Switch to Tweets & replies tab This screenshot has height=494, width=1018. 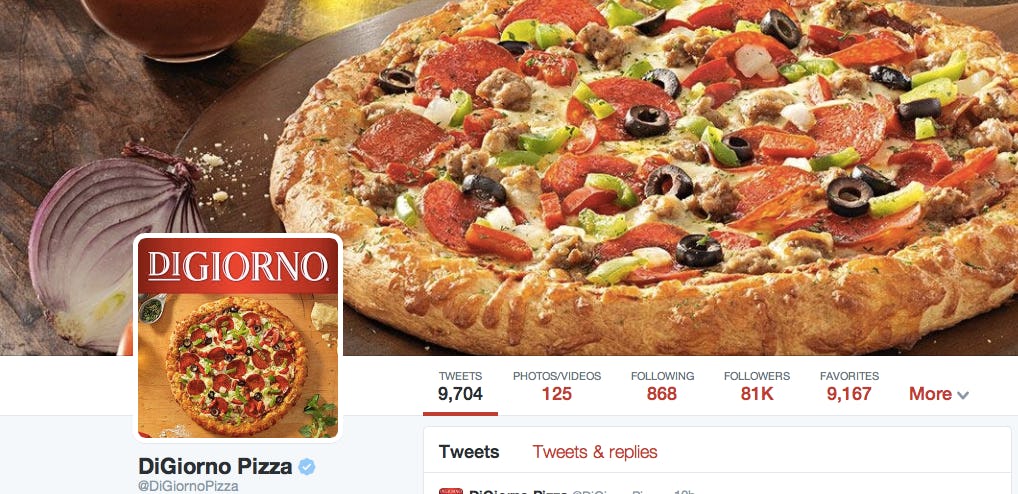(x=595, y=452)
